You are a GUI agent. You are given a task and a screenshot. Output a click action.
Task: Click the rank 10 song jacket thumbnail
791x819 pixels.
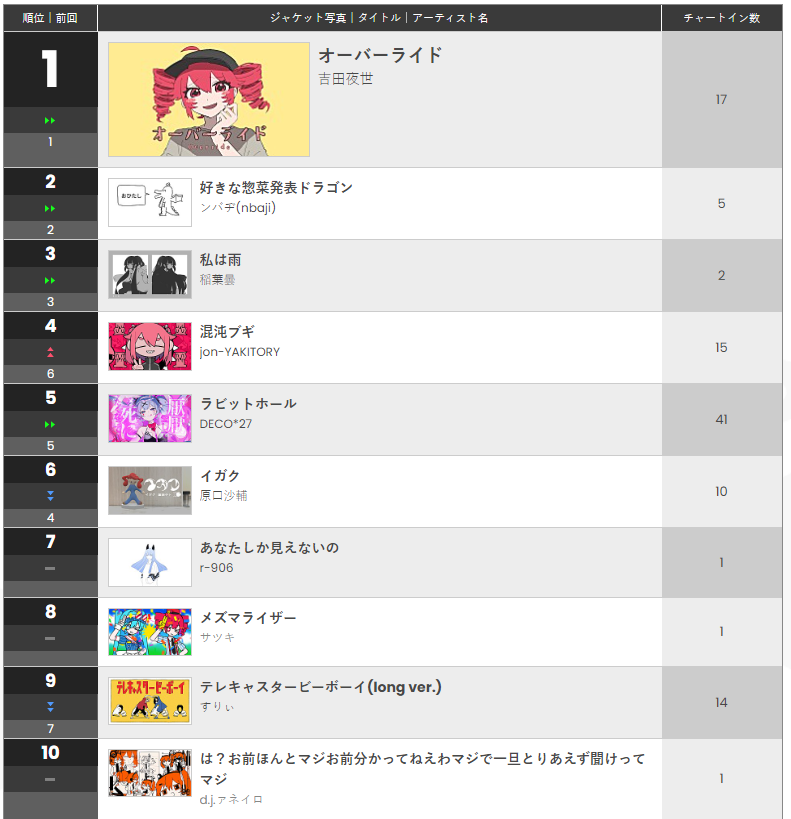point(150,773)
